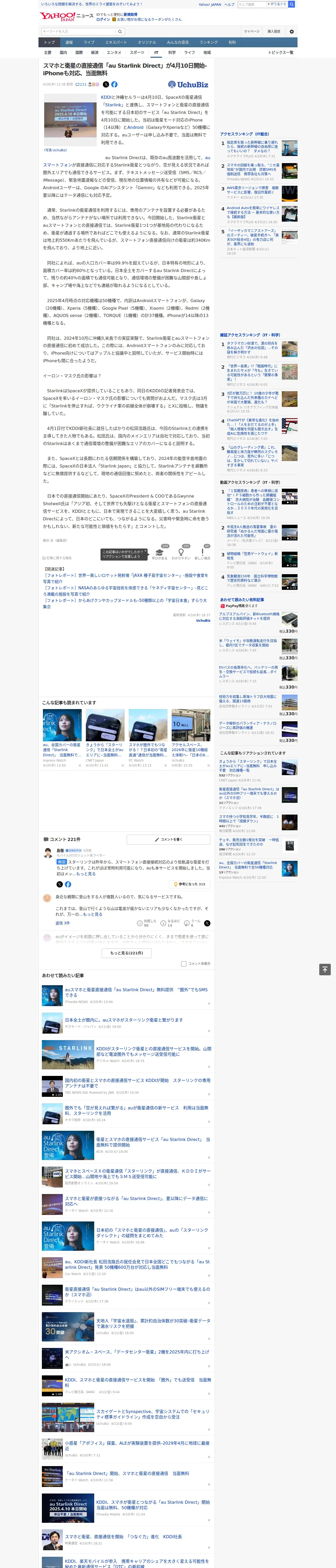336x1568 pixels.
Task: Share the article on X below headline
Action: coord(106,85)
